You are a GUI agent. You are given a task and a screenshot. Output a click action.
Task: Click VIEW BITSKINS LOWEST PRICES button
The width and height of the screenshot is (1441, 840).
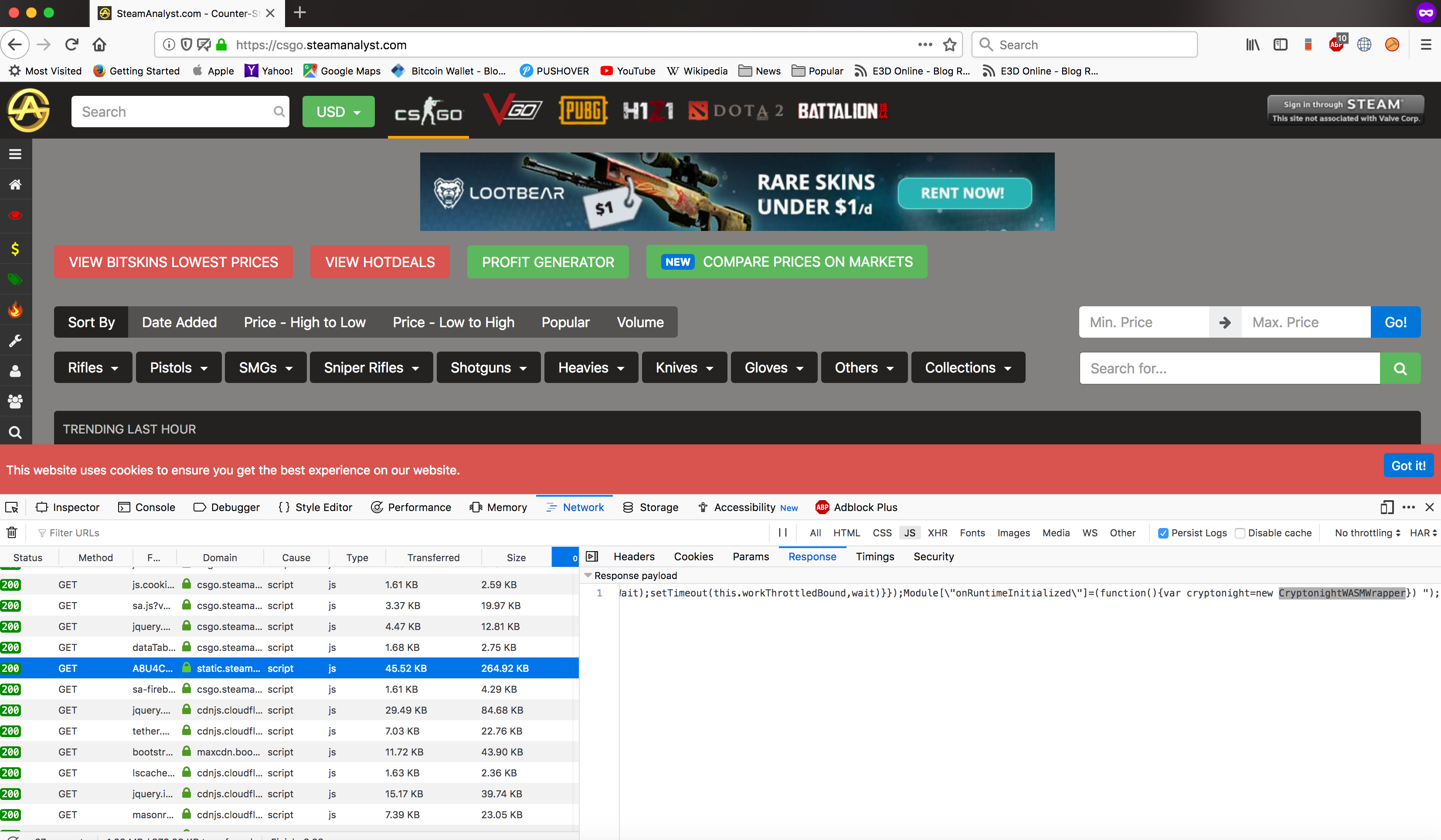click(x=173, y=262)
